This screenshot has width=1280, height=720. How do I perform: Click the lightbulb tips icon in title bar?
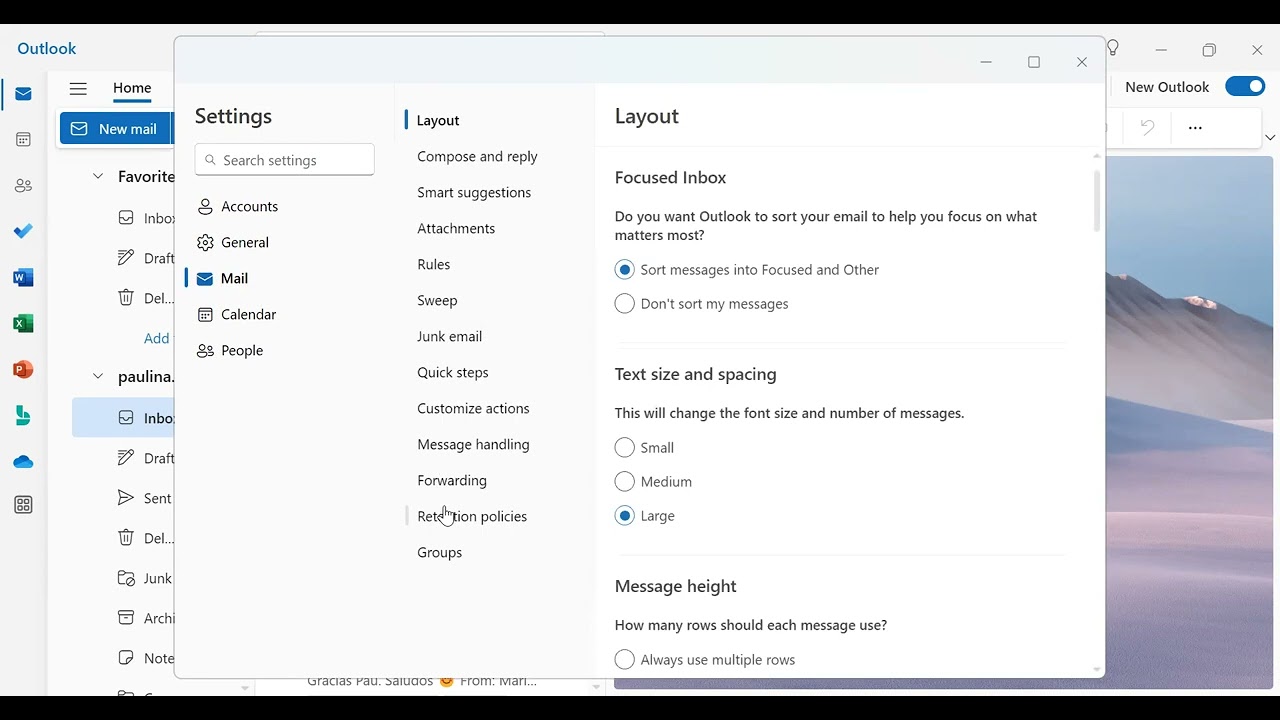(1113, 48)
